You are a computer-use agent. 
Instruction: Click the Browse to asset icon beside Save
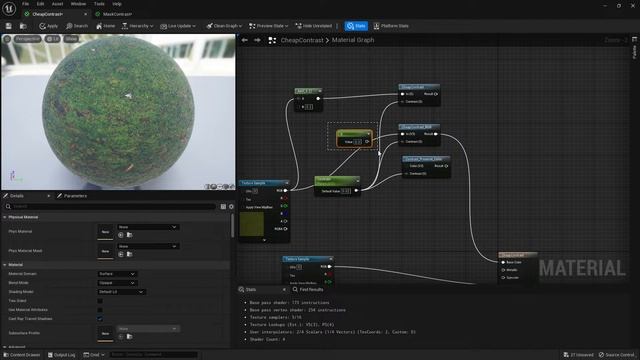(x=23, y=26)
